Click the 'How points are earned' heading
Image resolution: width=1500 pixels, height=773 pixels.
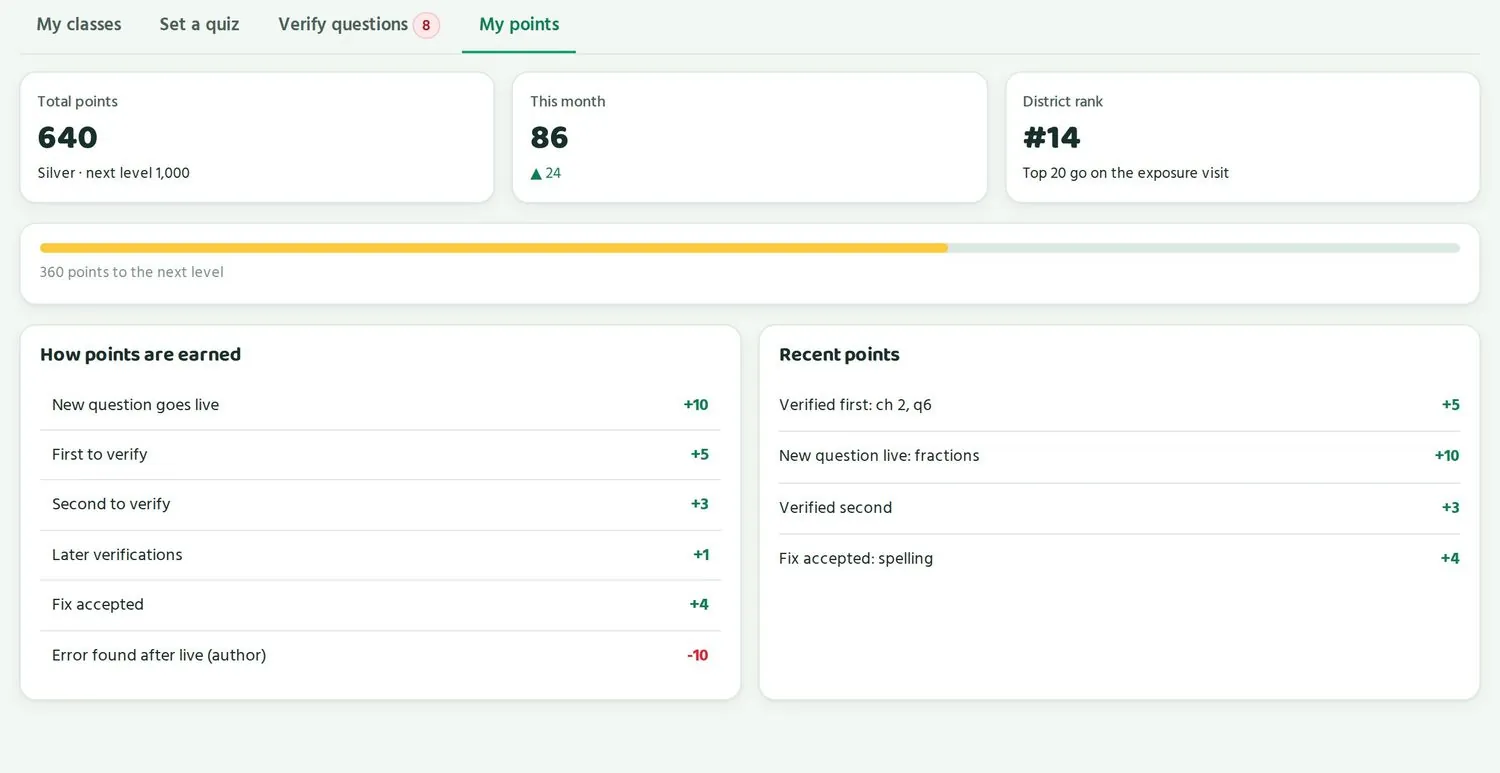(140, 354)
